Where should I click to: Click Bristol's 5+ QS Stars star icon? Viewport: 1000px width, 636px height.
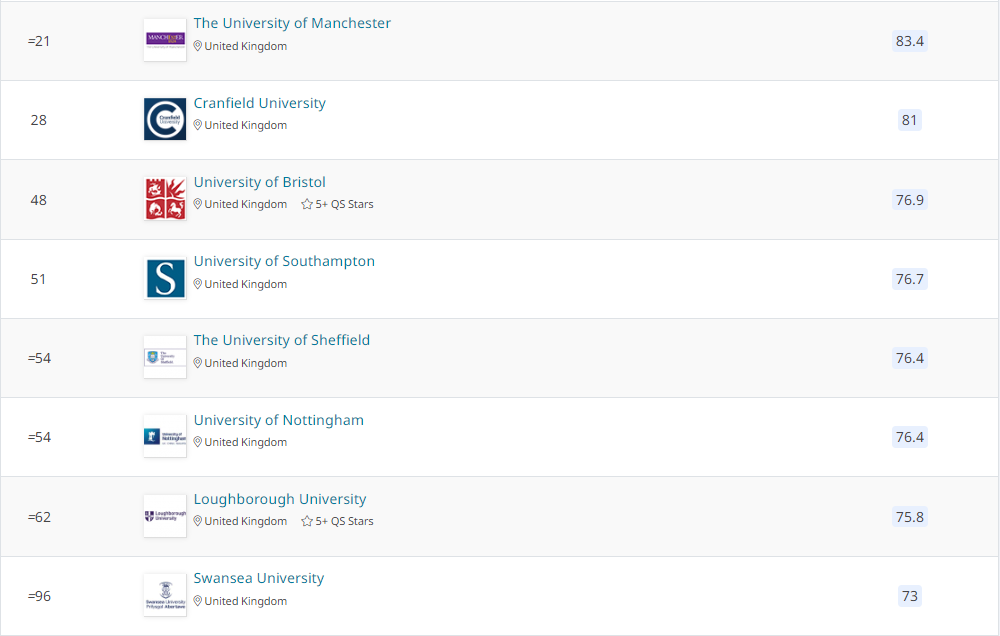coord(307,204)
